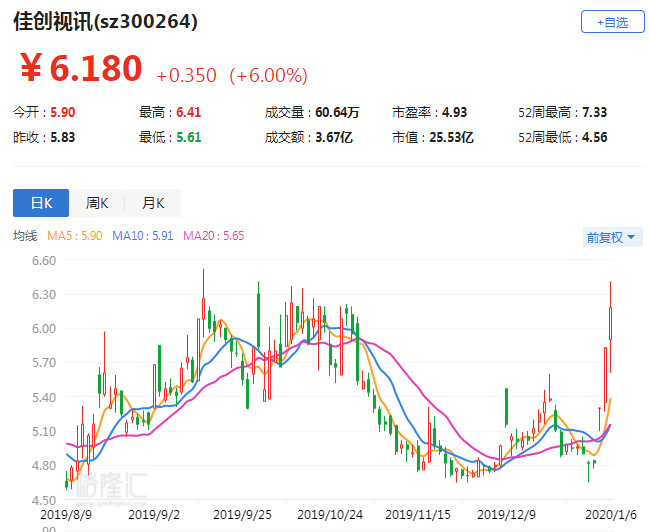Click the current price ¥6.180

click(x=81, y=68)
